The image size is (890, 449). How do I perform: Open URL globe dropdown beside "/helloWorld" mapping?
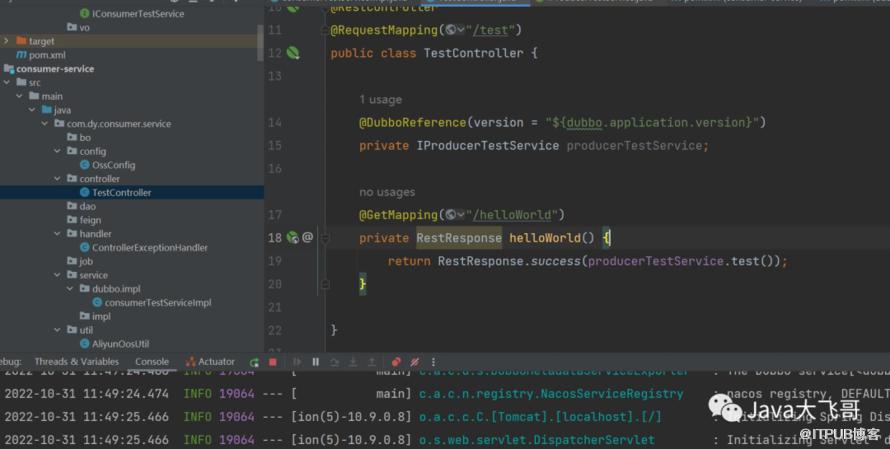[x=455, y=215]
